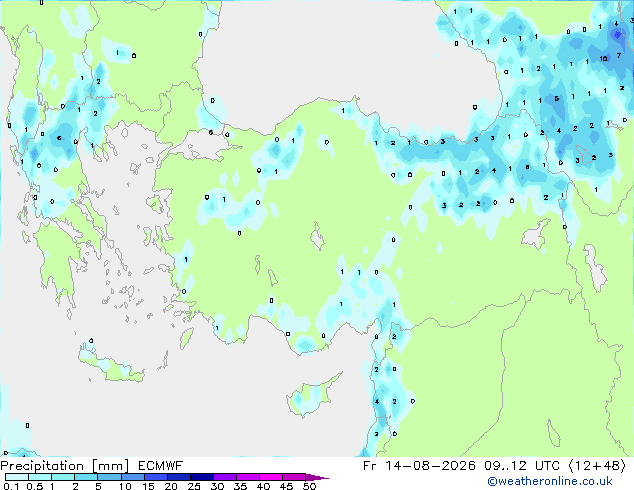This screenshot has width=634, height=490.
Task: Click the legend label '15'
Action: tap(148, 486)
